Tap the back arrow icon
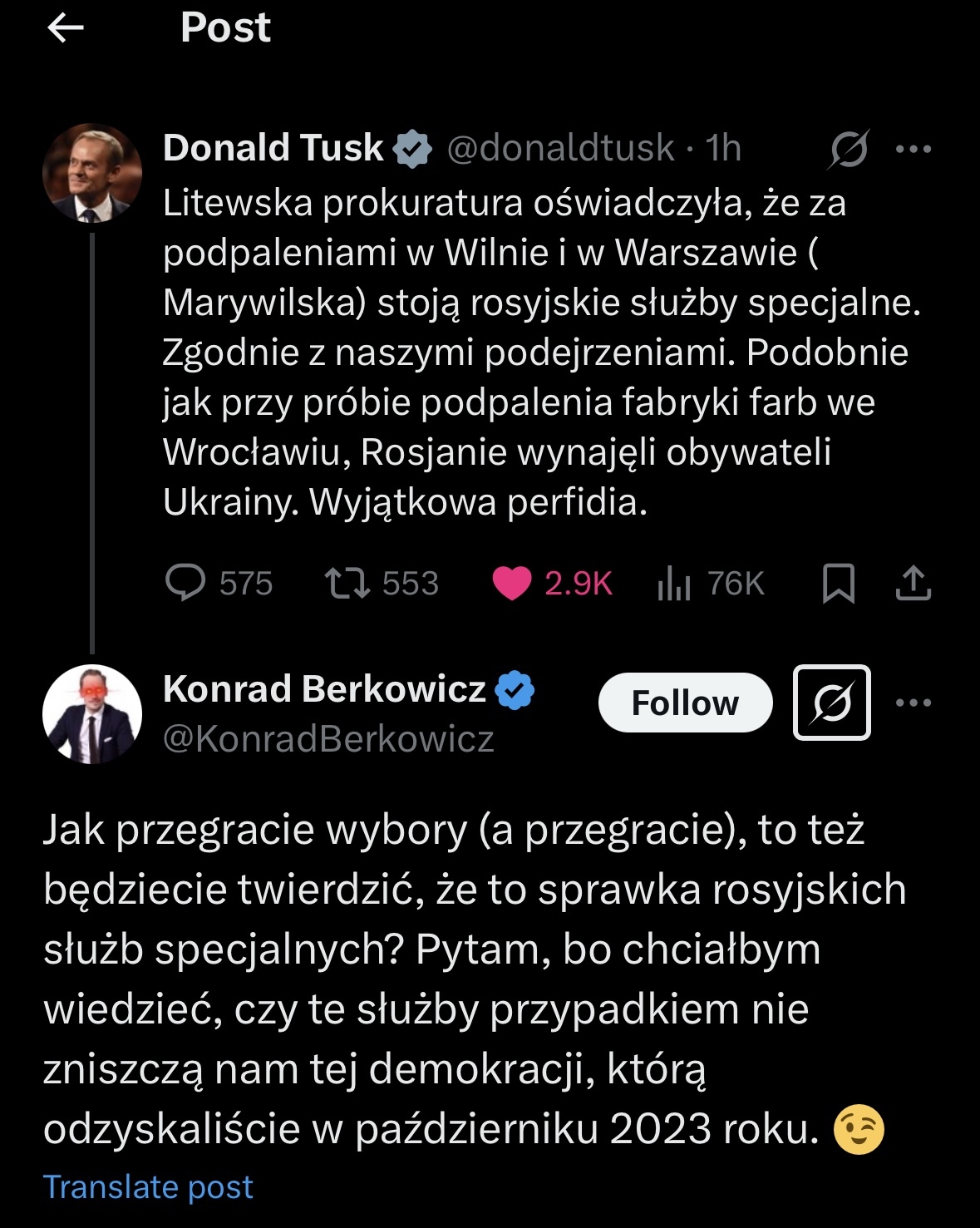This screenshot has height=1228, width=980. [66, 28]
